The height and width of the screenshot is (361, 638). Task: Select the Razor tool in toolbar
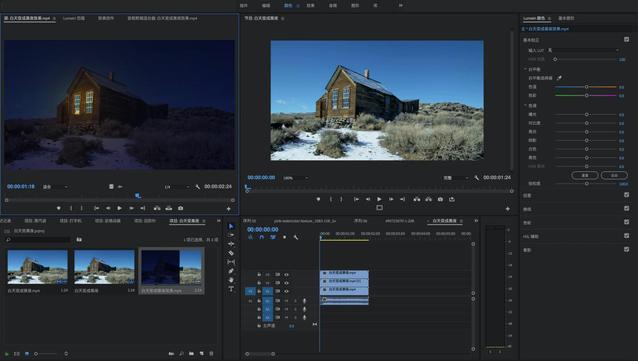231,253
